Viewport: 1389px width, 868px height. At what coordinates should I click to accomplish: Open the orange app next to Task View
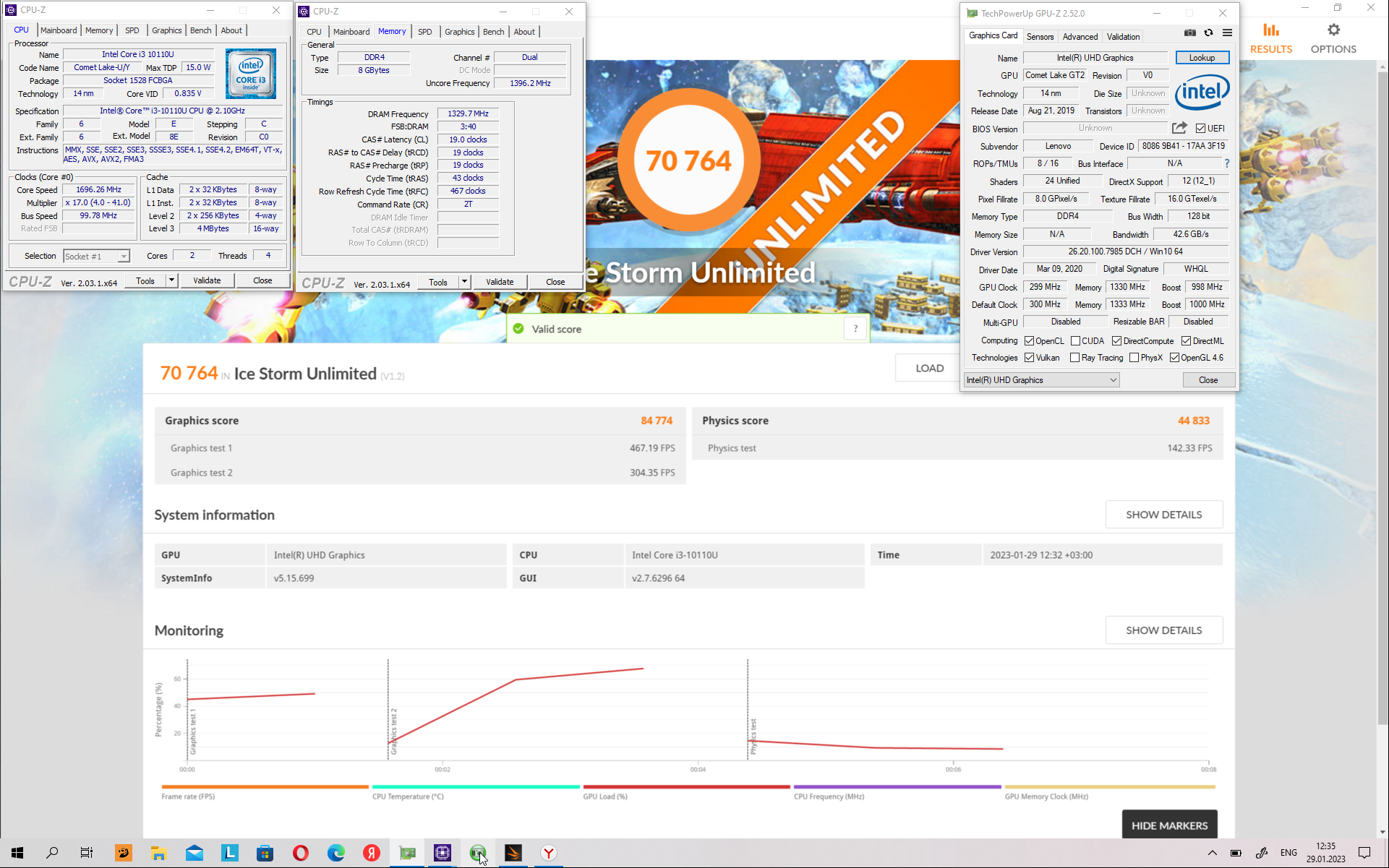tap(123, 853)
